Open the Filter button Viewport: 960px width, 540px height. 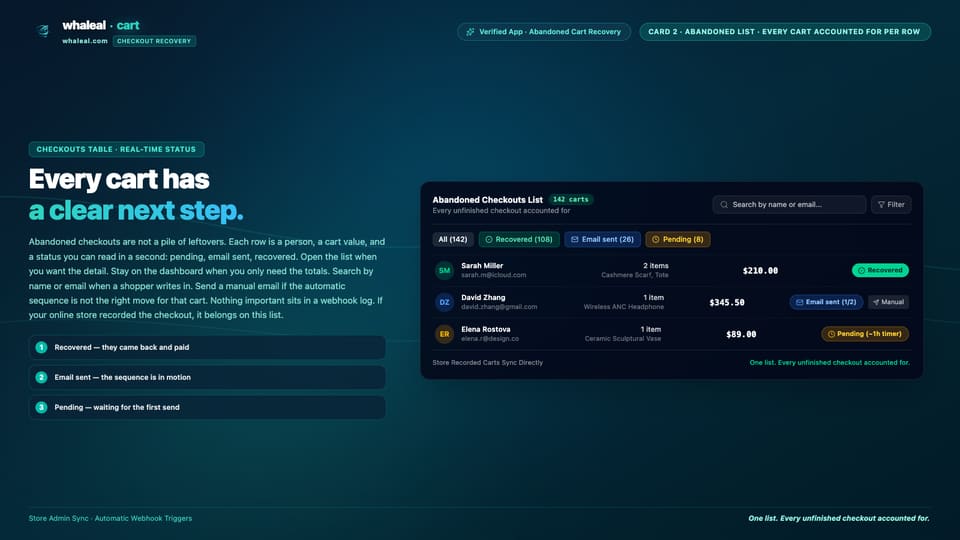[891, 204]
